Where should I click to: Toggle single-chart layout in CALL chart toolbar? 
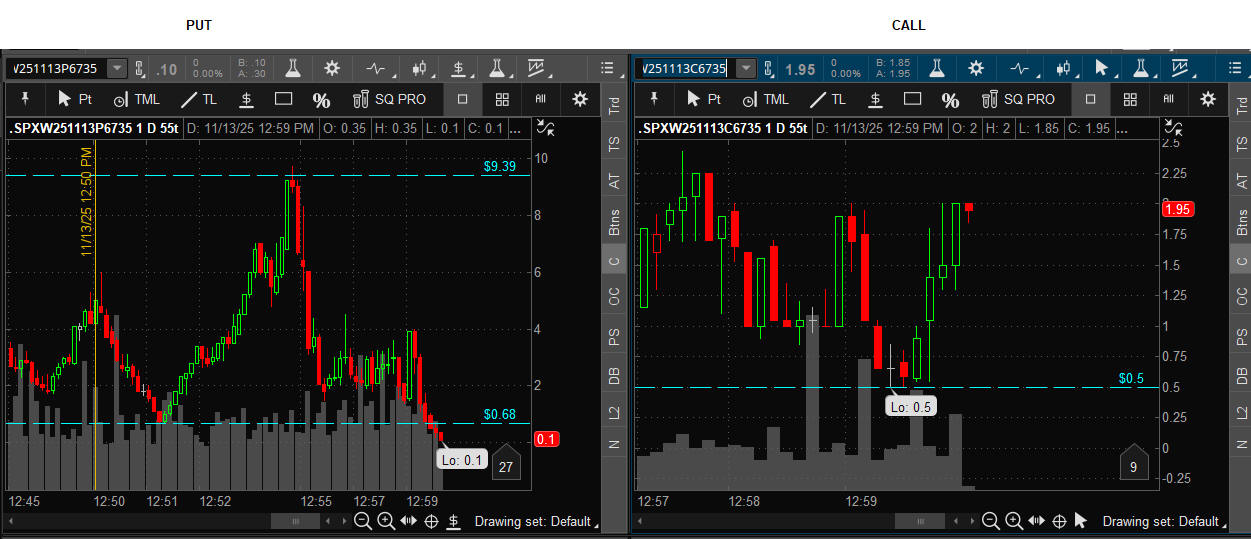1090,99
